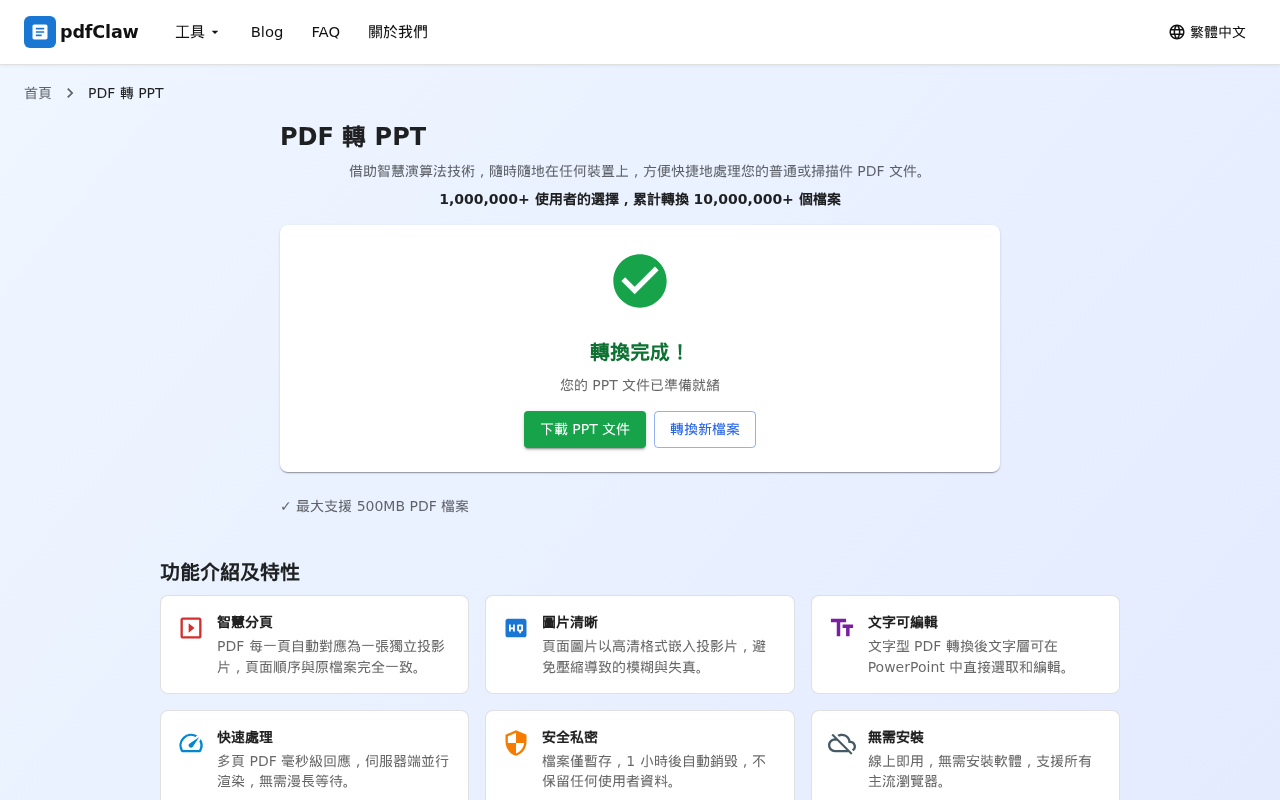
Task: Expand the 工具 menu chevron arrow
Action: pyautogui.click(x=214, y=33)
